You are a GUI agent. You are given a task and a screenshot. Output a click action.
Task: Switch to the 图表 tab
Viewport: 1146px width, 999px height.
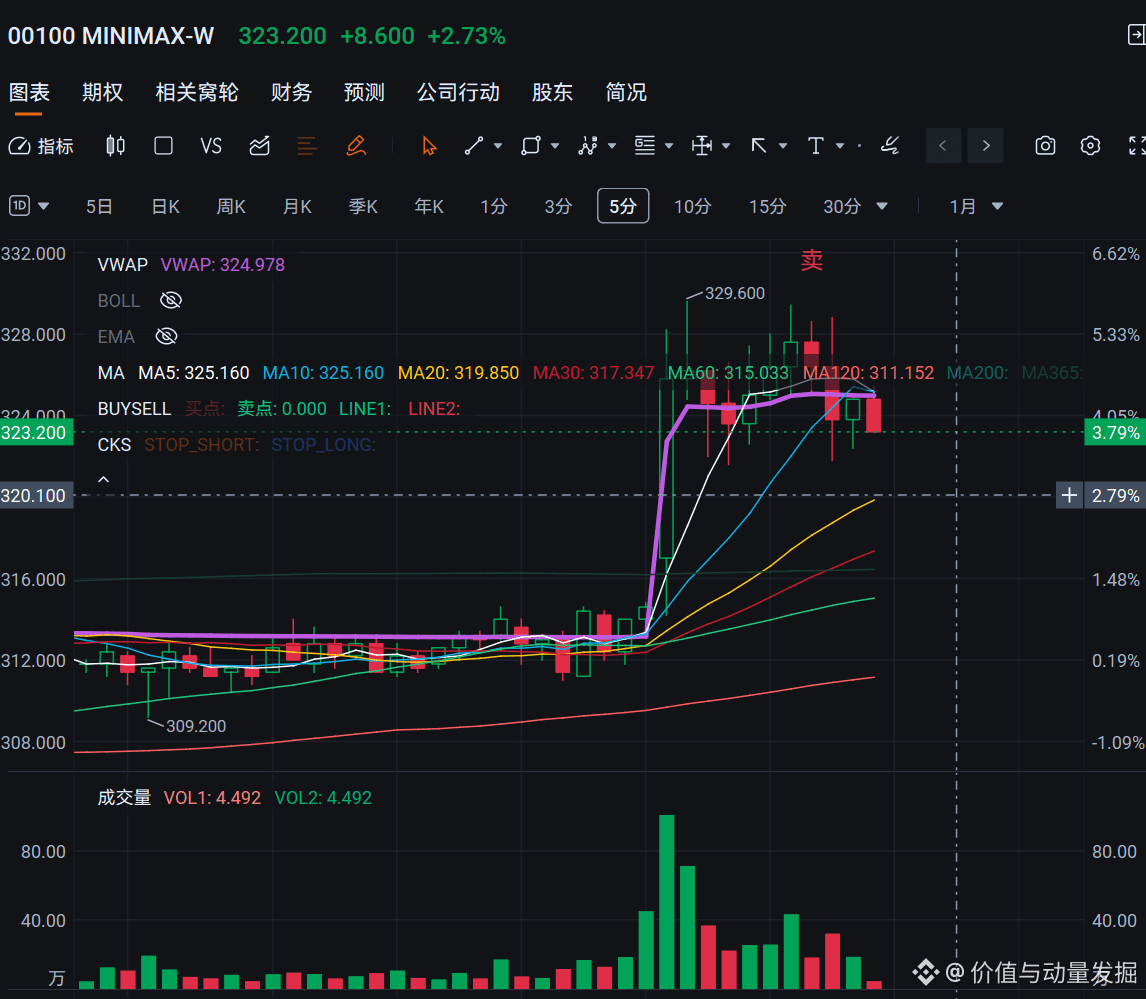coord(29,93)
